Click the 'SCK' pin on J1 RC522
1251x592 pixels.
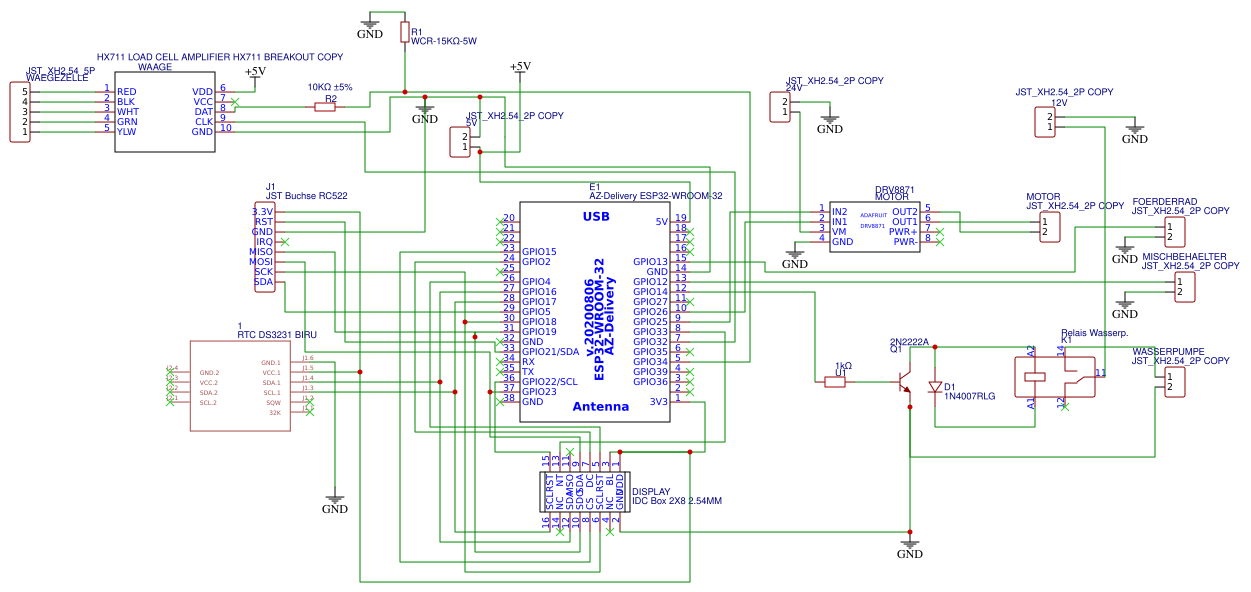(264, 272)
